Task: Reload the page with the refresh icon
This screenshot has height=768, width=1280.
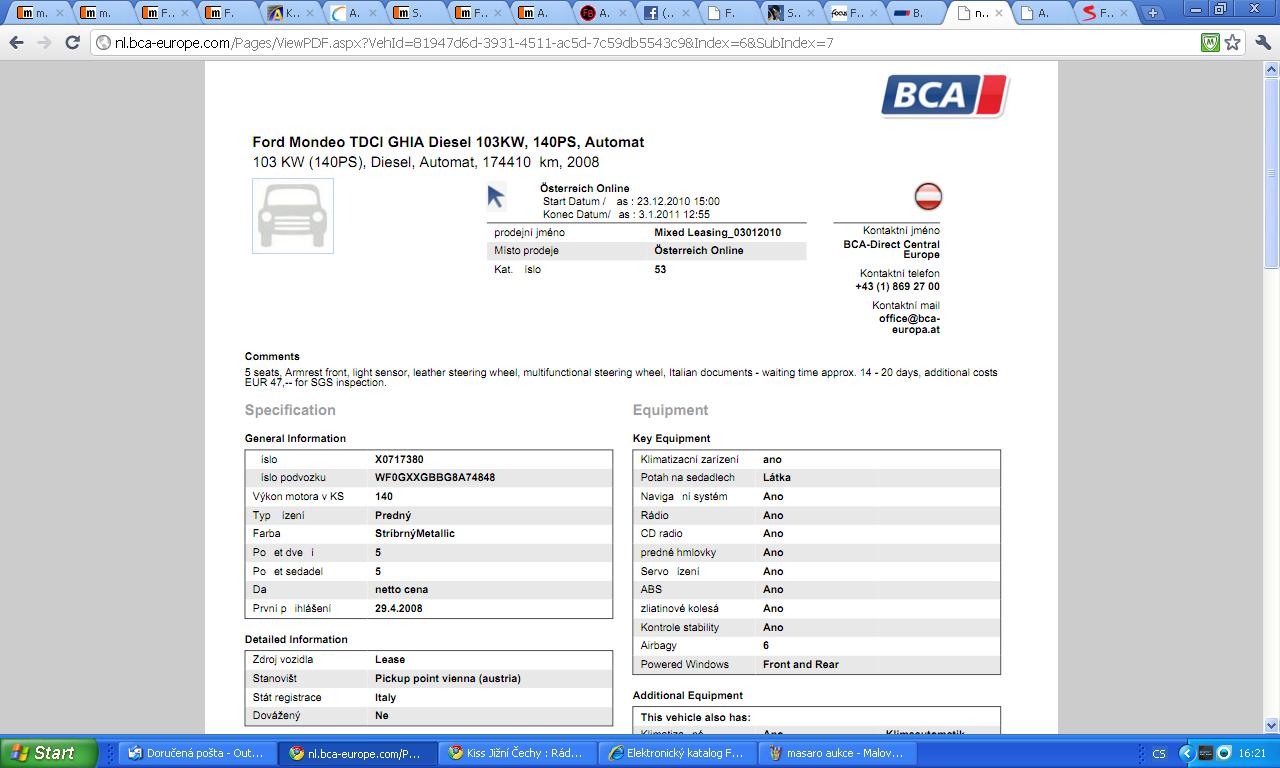Action: click(72, 43)
